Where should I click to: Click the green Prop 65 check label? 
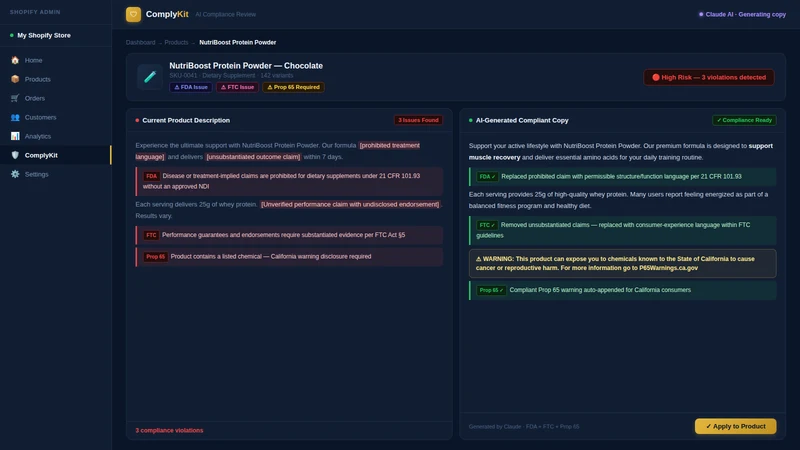coord(491,290)
